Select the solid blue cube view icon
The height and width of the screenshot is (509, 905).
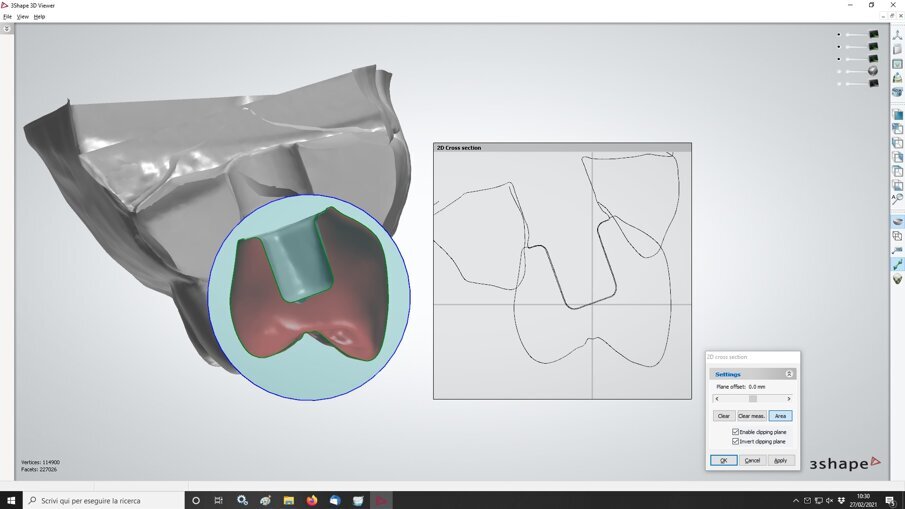[x=897, y=114]
